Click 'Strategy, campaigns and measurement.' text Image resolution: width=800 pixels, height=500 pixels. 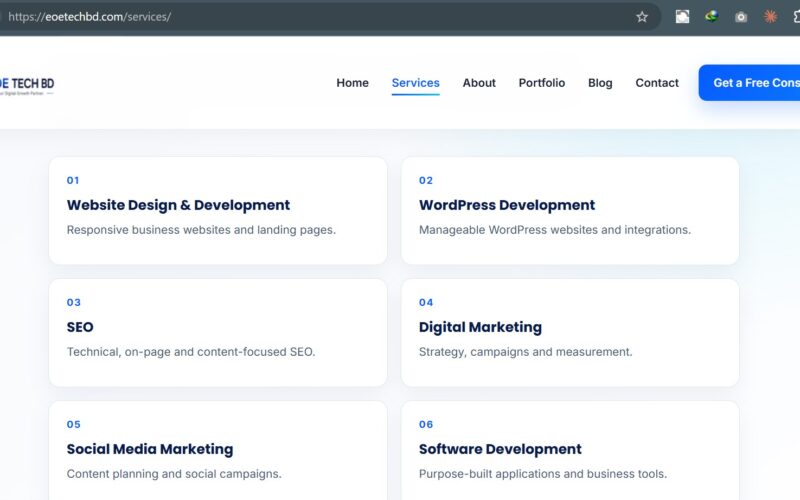tap(526, 352)
